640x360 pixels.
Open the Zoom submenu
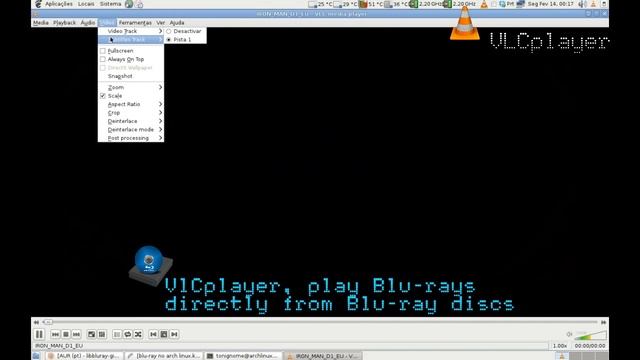pos(131,87)
